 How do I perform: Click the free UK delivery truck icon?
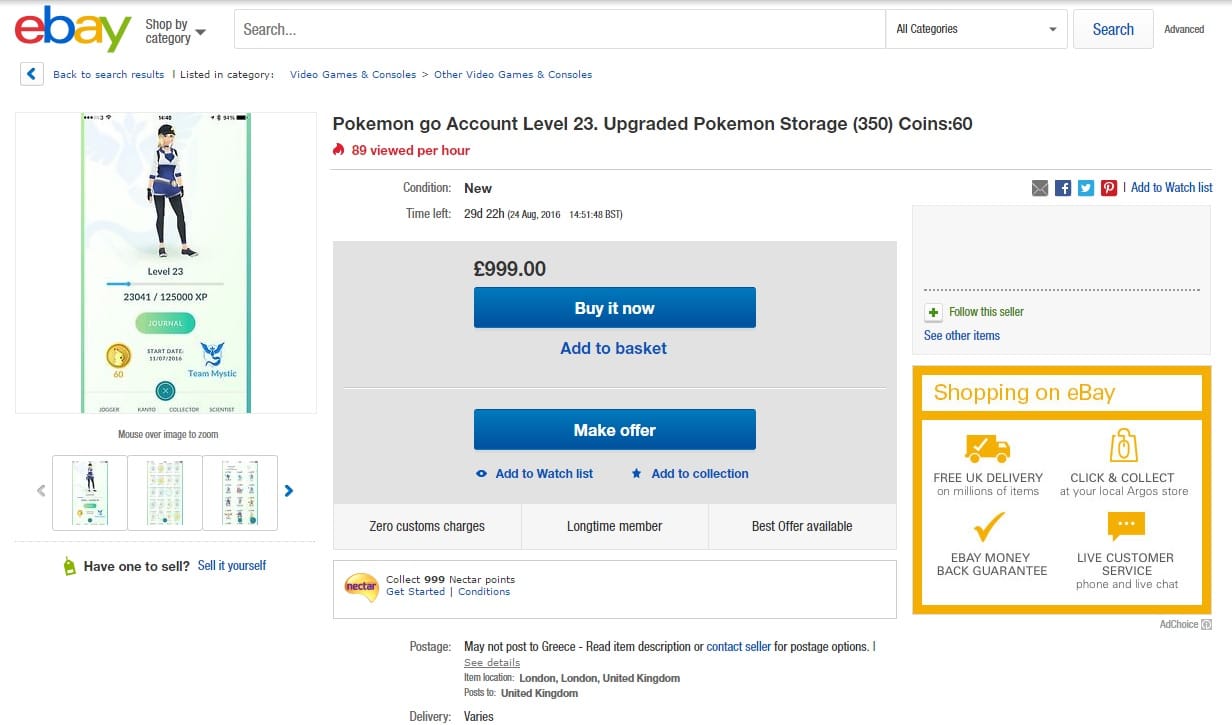click(x=987, y=447)
